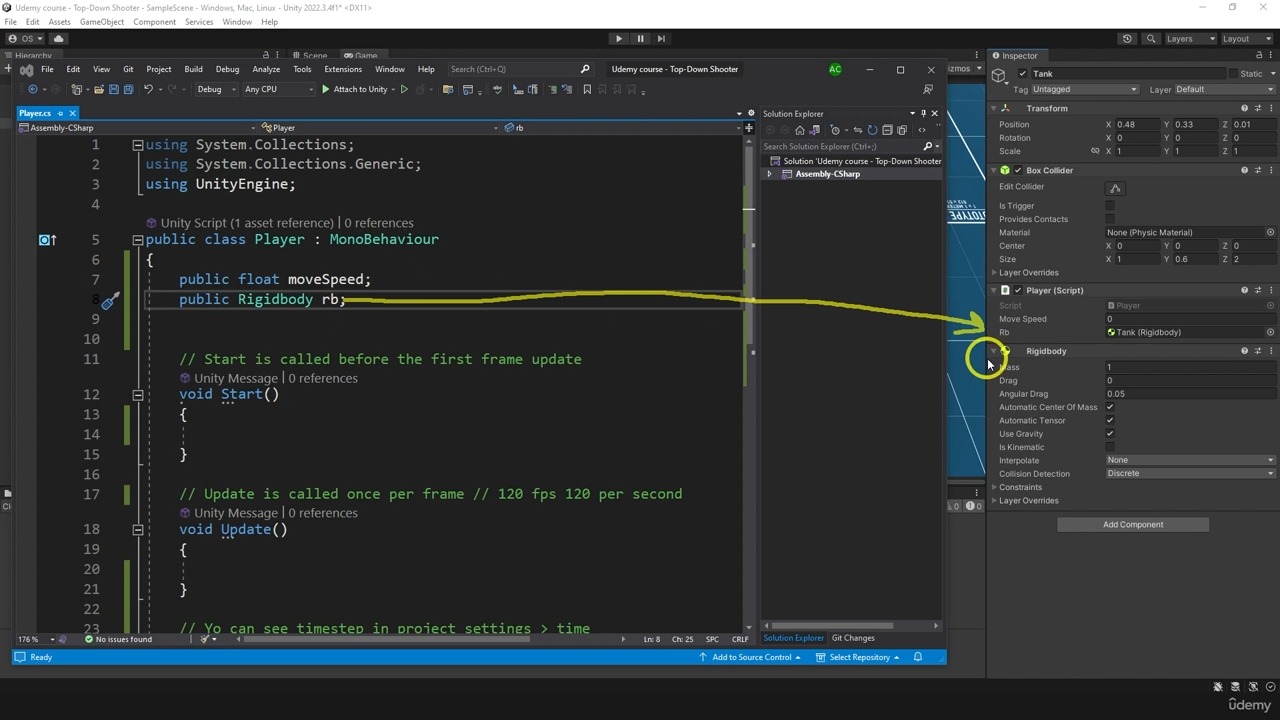Click the screwdriver quick actions icon
The width and height of the screenshot is (1280, 720).
[110, 300]
